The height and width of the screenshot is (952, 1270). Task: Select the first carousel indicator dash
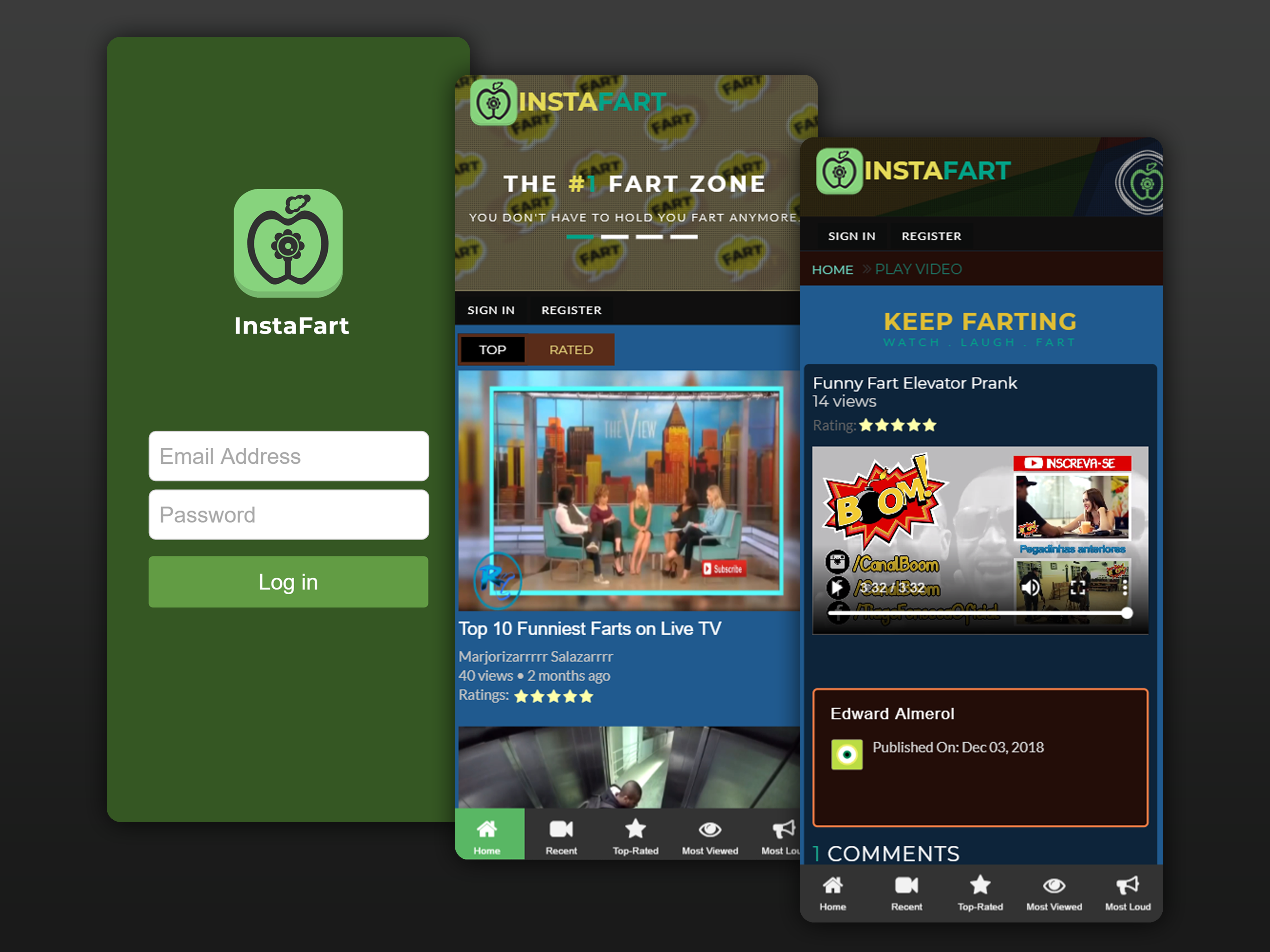(x=580, y=236)
